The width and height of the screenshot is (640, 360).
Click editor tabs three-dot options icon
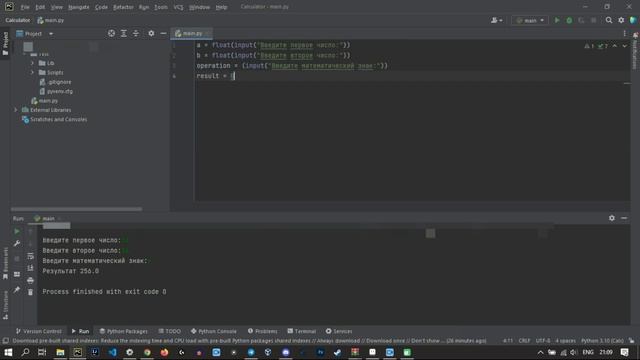[624, 33]
